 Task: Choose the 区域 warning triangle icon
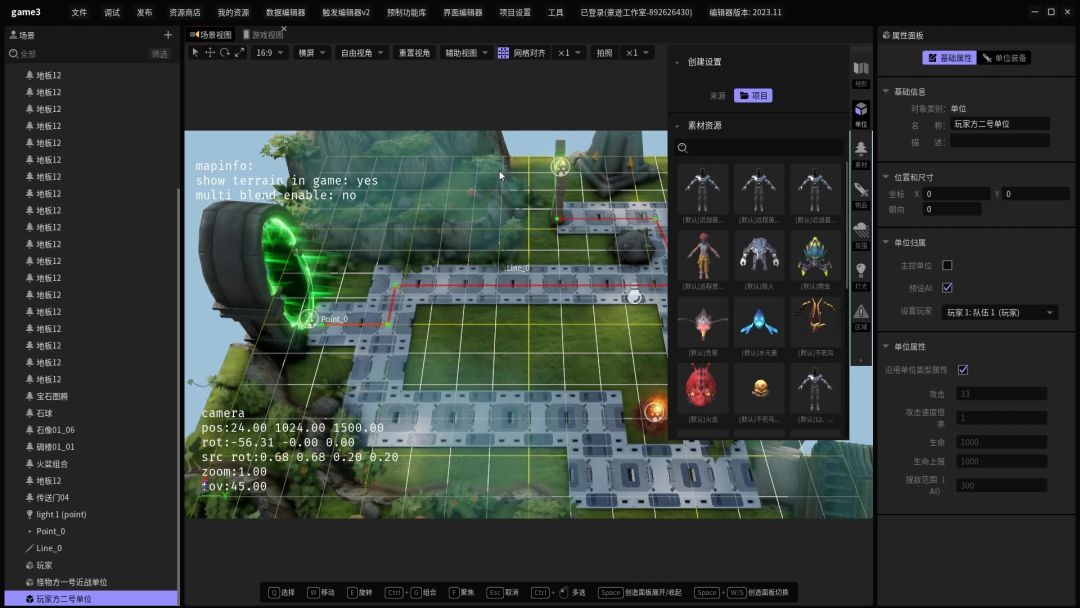tap(861, 314)
